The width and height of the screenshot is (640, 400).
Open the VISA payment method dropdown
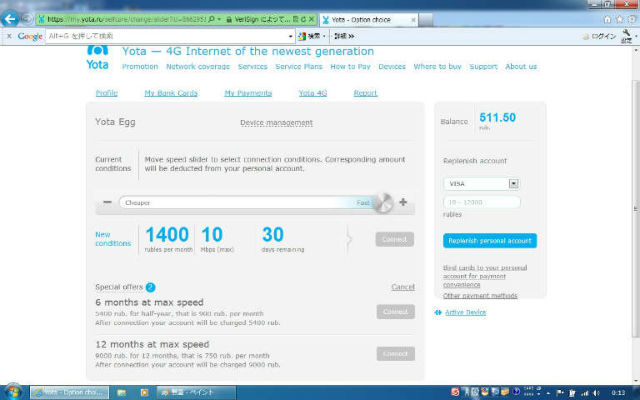pyautogui.click(x=513, y=183)
